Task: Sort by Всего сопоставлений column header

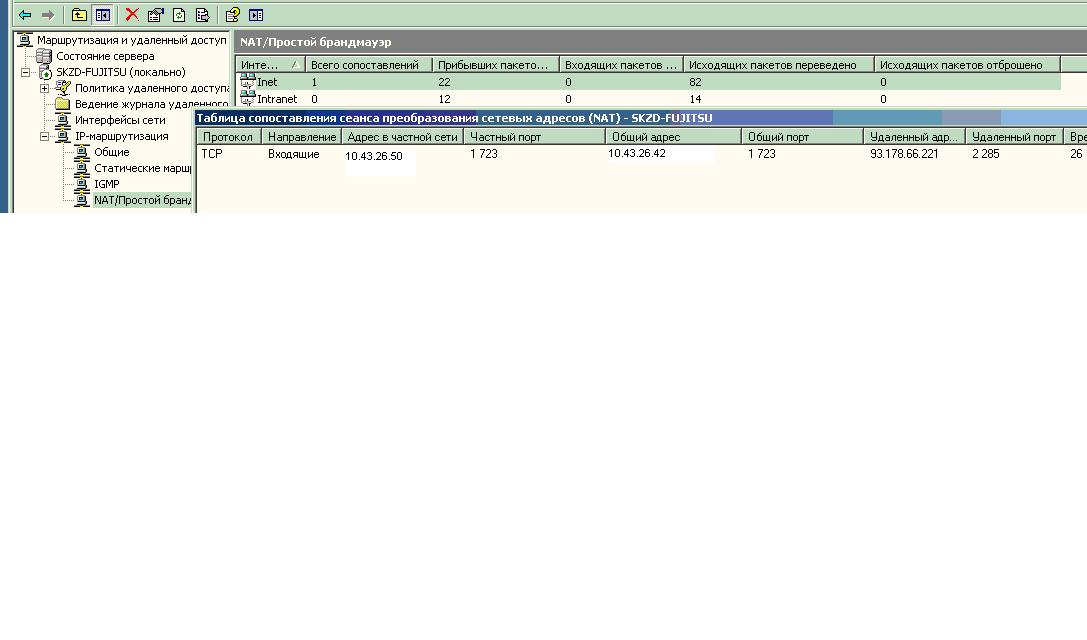Action: click(x=369, y=64)
